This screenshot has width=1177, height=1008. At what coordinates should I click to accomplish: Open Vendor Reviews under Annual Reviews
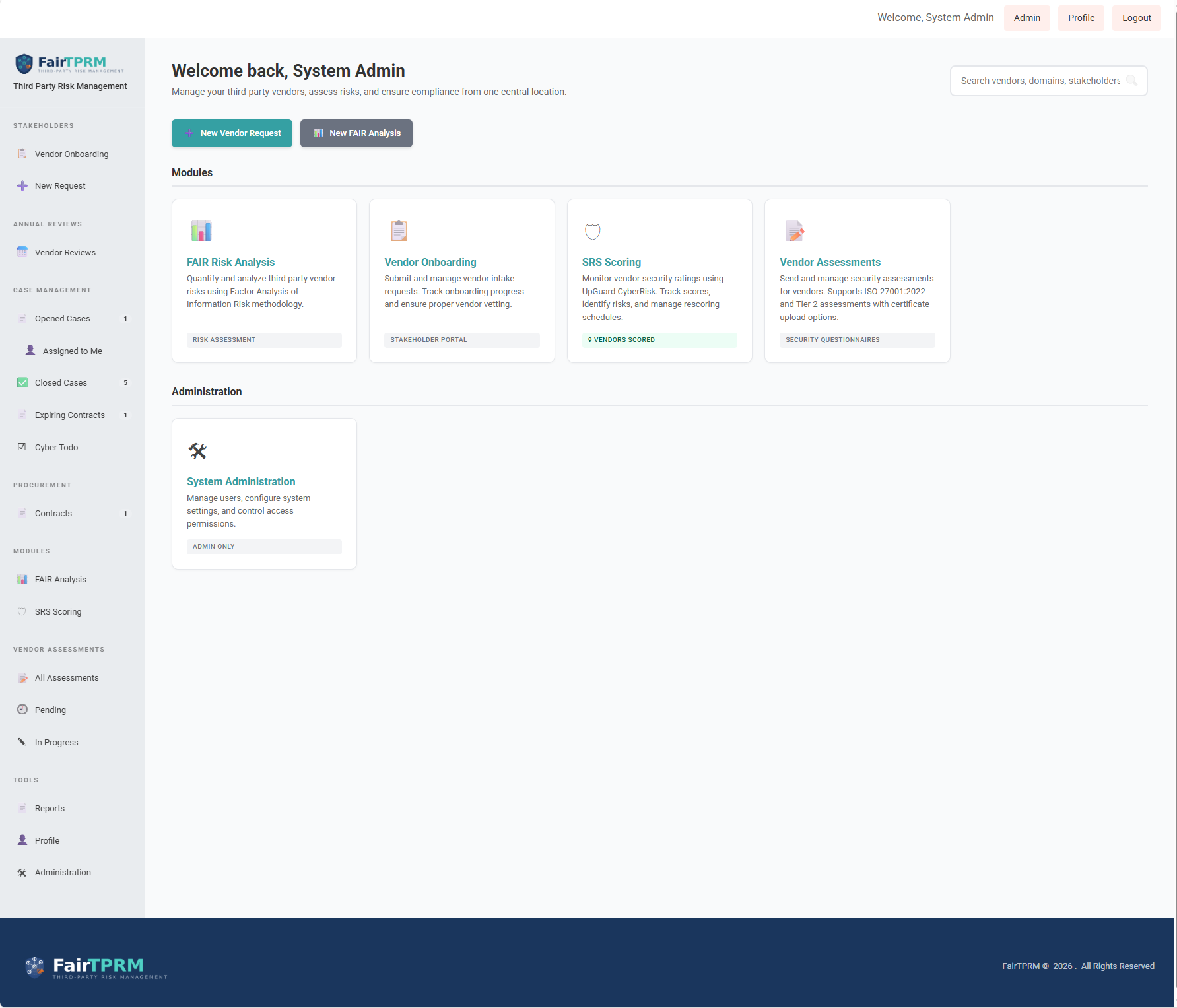coord(65,253)
